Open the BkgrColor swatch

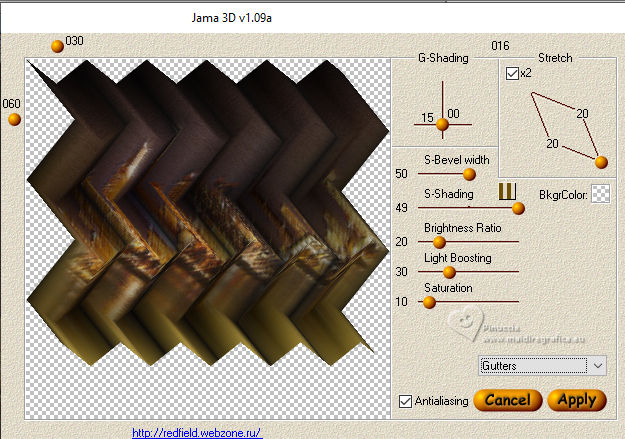[x=600, y=194]
